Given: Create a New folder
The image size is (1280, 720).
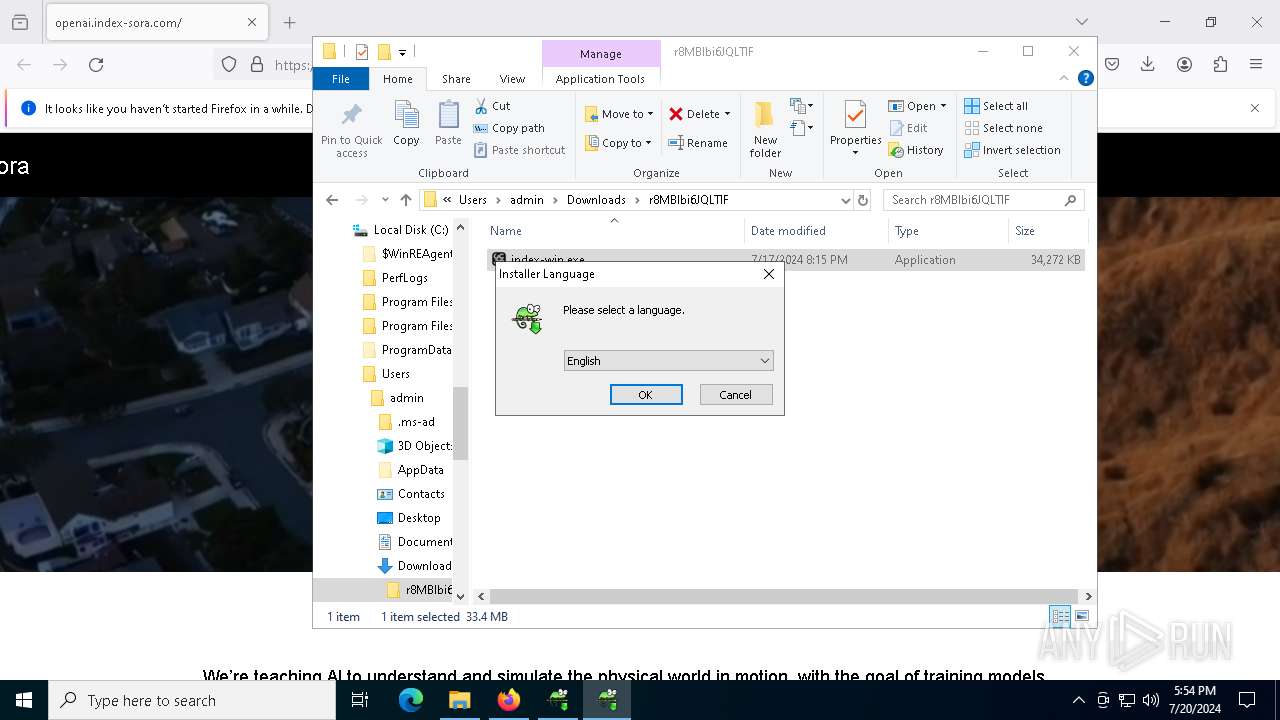Looking at the screenshot, I should click(x=765, y=129).
